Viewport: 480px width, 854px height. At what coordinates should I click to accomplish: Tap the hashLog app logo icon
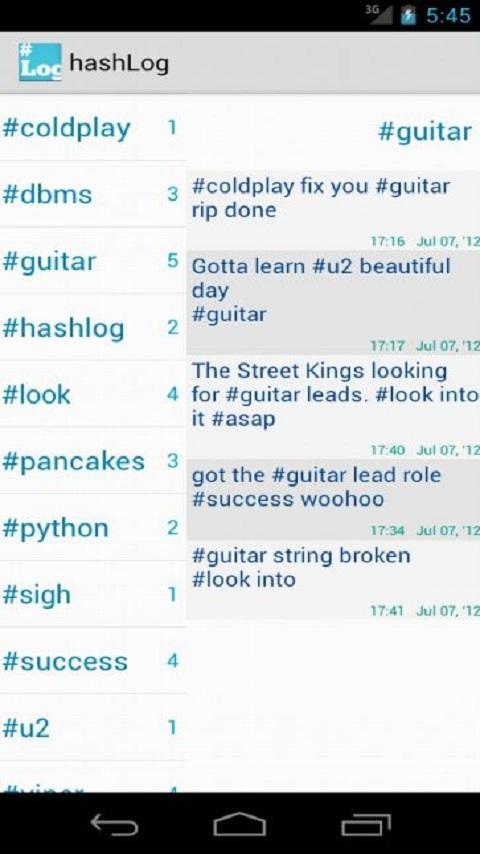click(40, 62)
